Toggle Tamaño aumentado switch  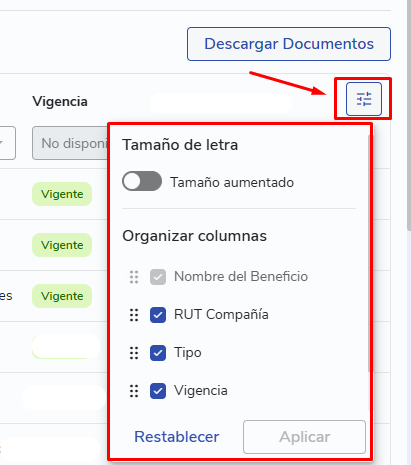142,181
